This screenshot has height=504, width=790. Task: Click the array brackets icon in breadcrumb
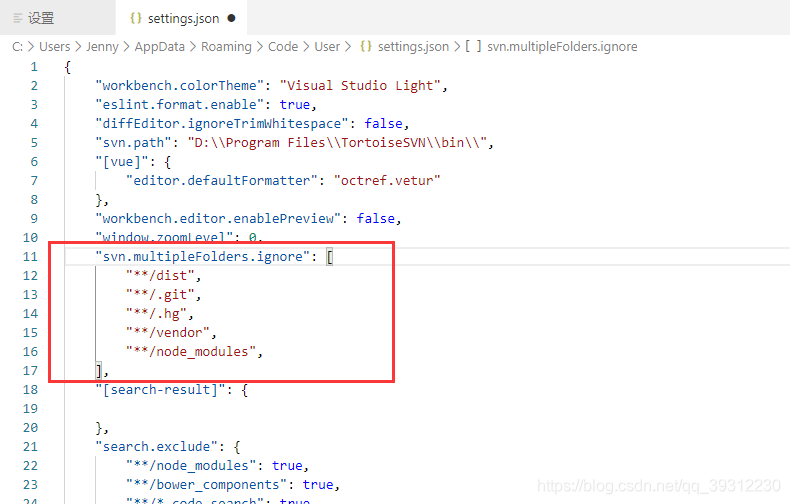click(473, 46)
